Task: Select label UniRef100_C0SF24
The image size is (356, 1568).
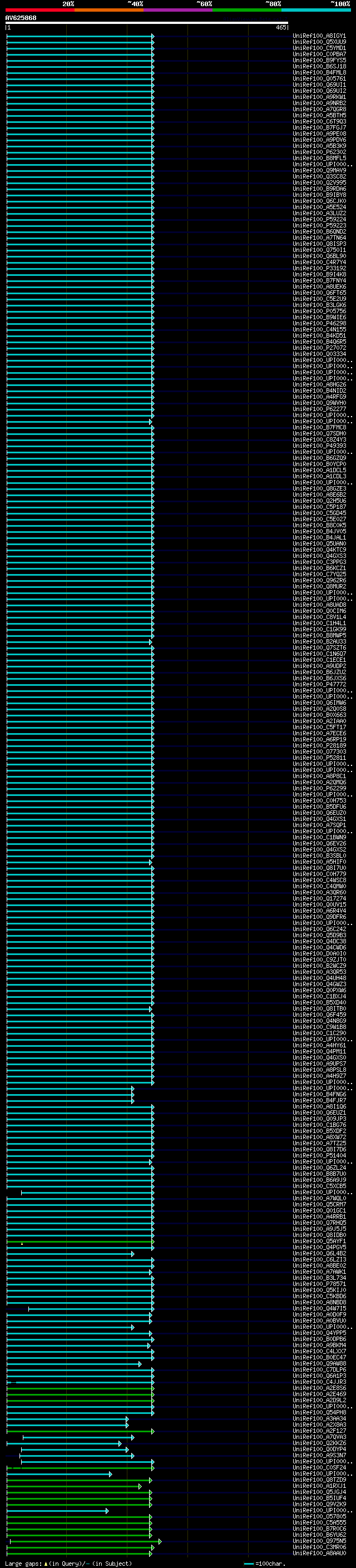Action: (x=319, y=1467)
